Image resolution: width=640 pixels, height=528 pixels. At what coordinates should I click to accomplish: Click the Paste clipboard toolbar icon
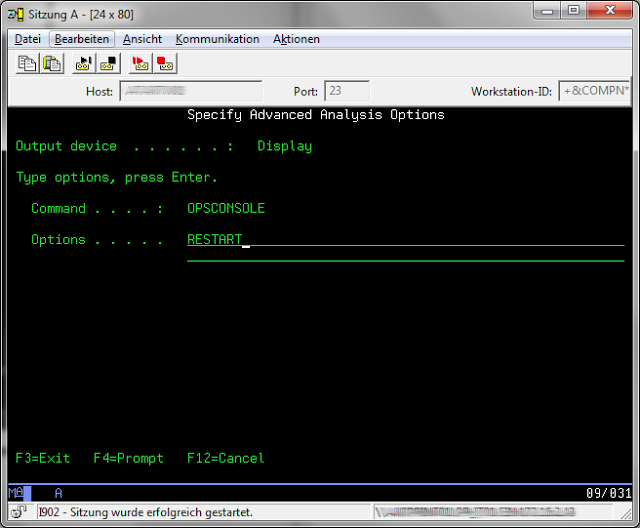[52, 63]
